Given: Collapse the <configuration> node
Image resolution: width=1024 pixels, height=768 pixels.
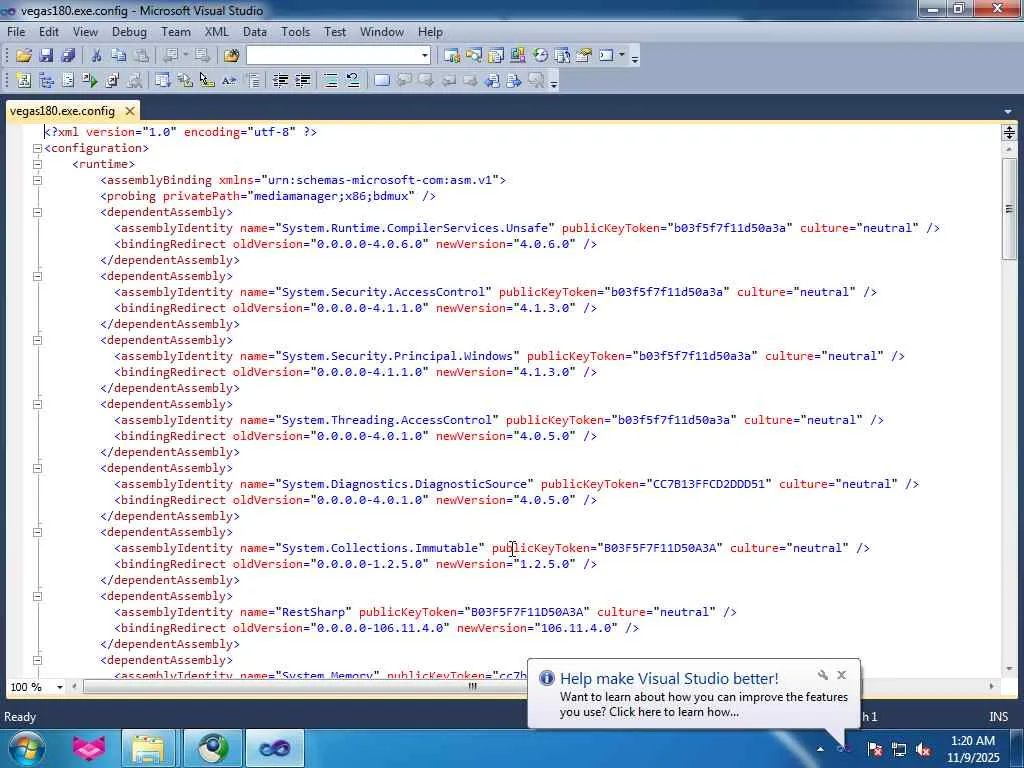Looking at the screenshot, I should 37,148.
